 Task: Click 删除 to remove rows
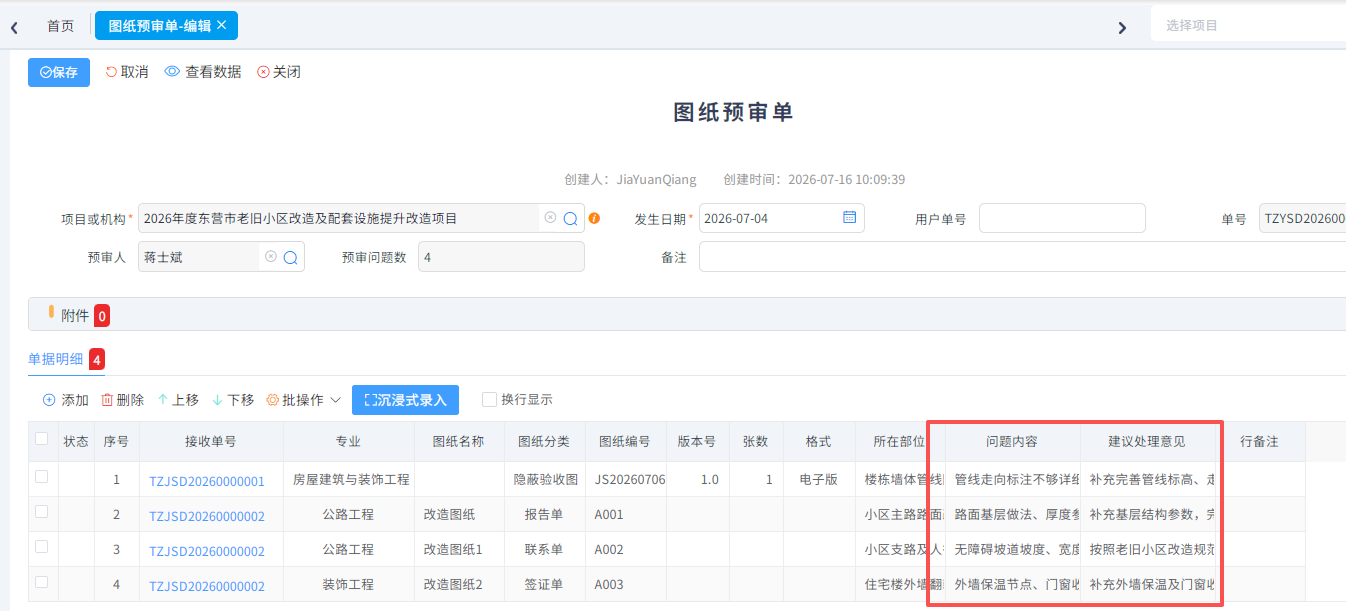(x=122, y=399)
